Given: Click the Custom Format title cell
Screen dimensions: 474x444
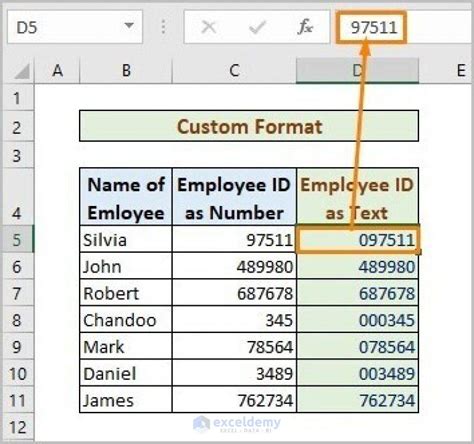Looking at the screenshot, I should (x=249, y=126).
